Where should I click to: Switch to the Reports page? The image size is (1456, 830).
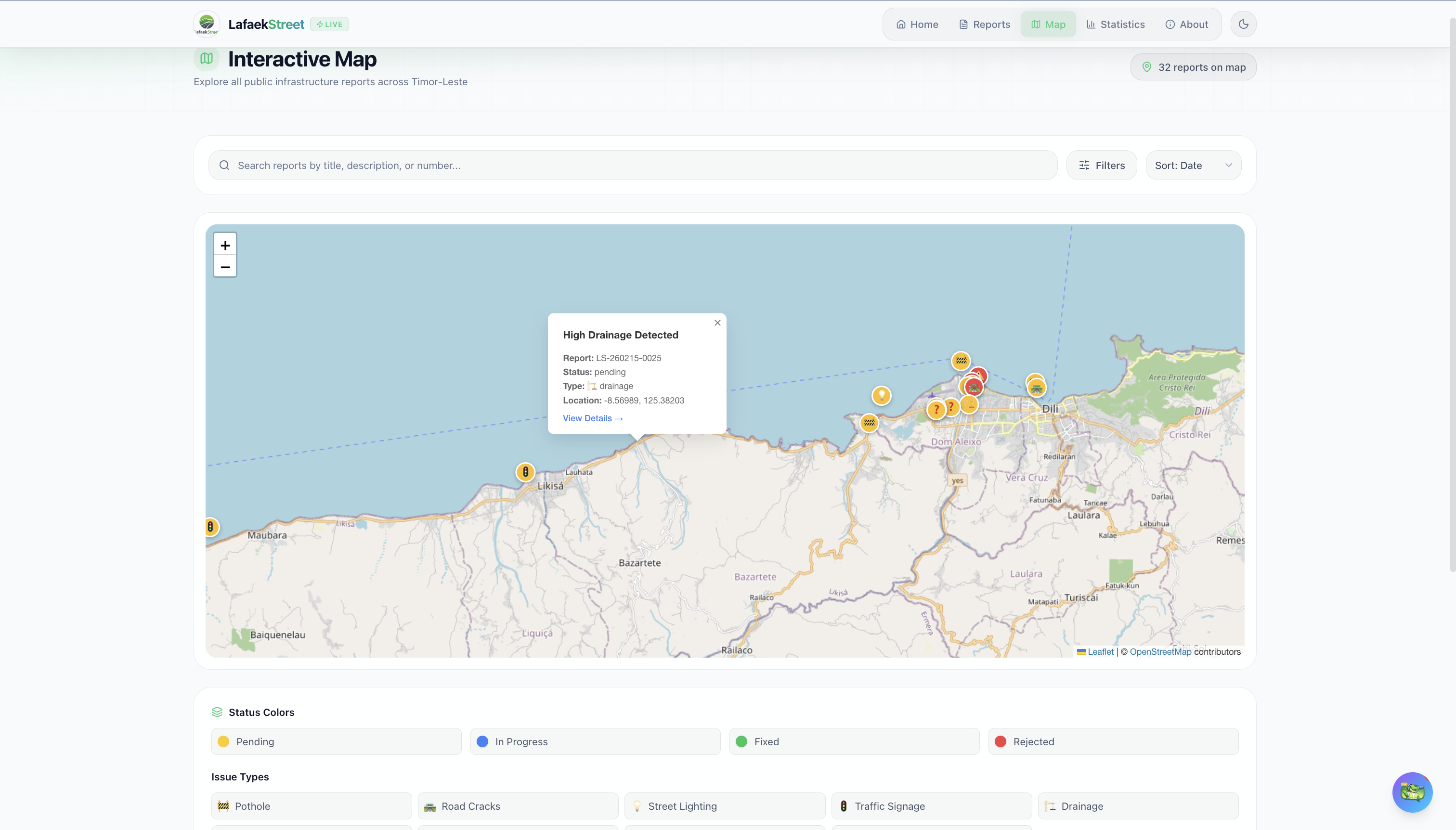point(984,24)
